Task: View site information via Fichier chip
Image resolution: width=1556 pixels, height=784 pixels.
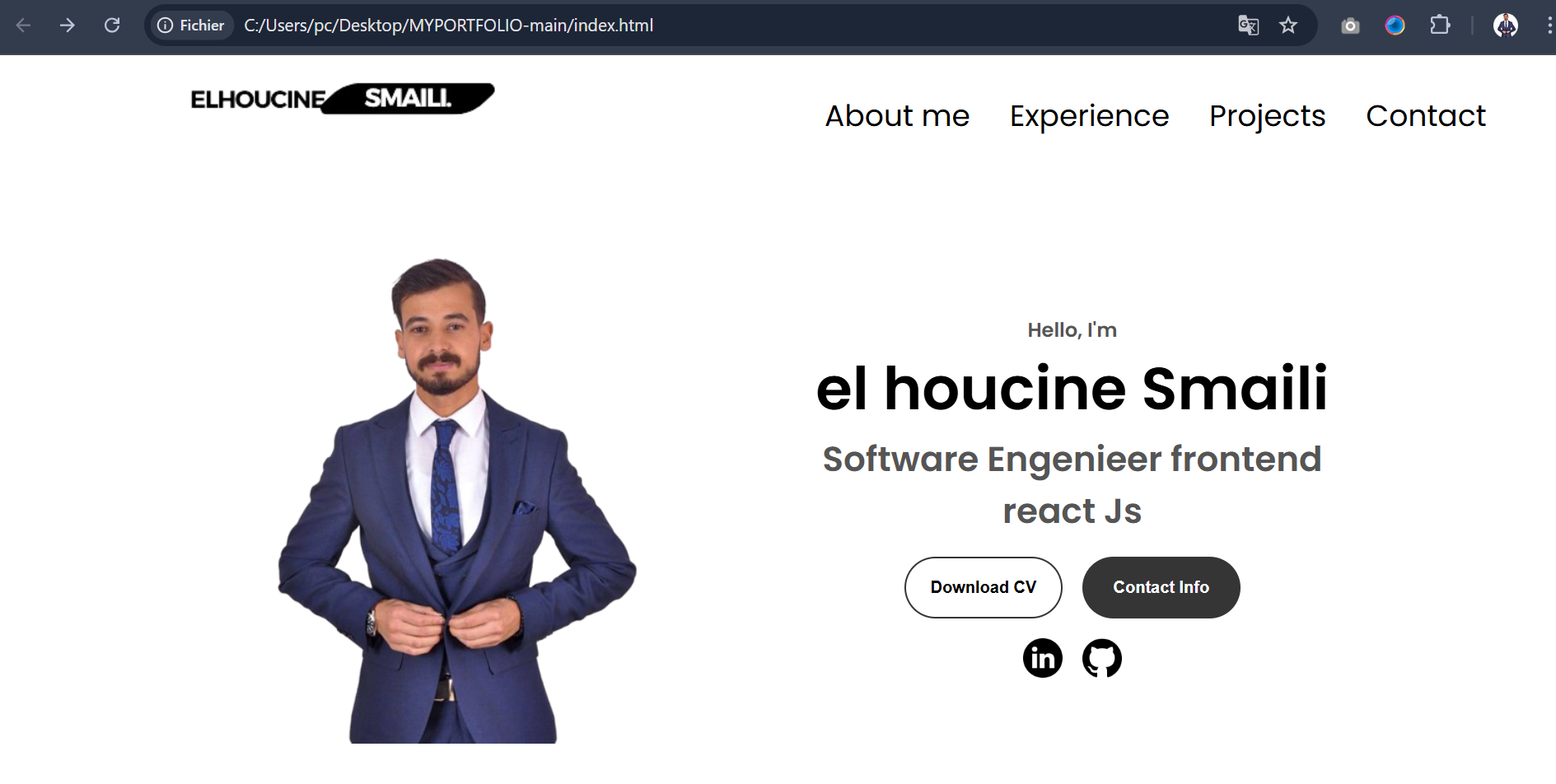Action: pos(191,26)
